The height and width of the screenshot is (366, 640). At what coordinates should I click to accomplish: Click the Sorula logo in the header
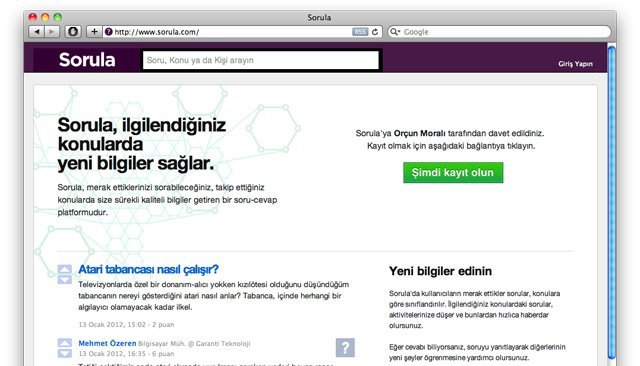click(87, 60)
